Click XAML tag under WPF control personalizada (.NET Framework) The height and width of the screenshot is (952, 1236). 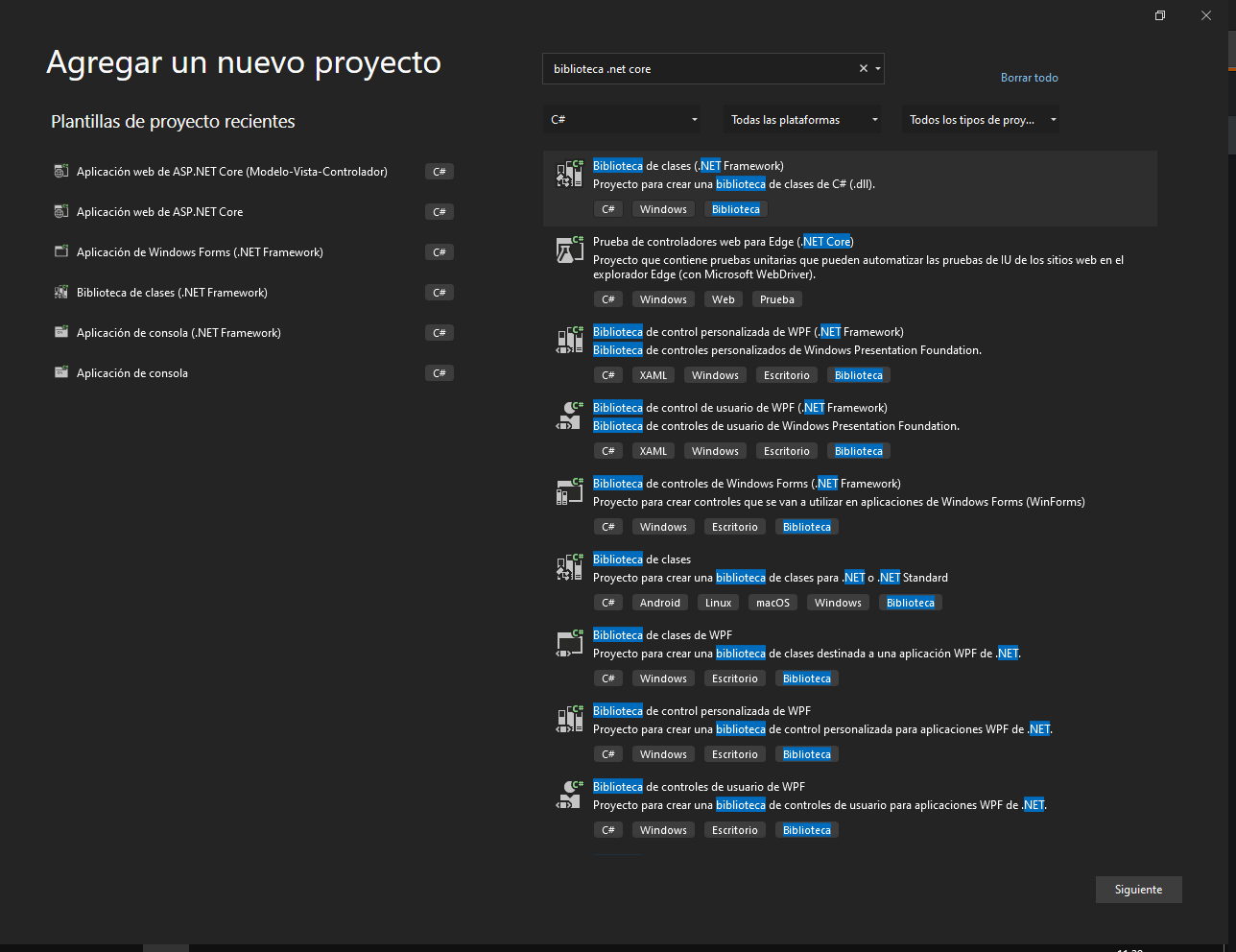pos(654,375)
